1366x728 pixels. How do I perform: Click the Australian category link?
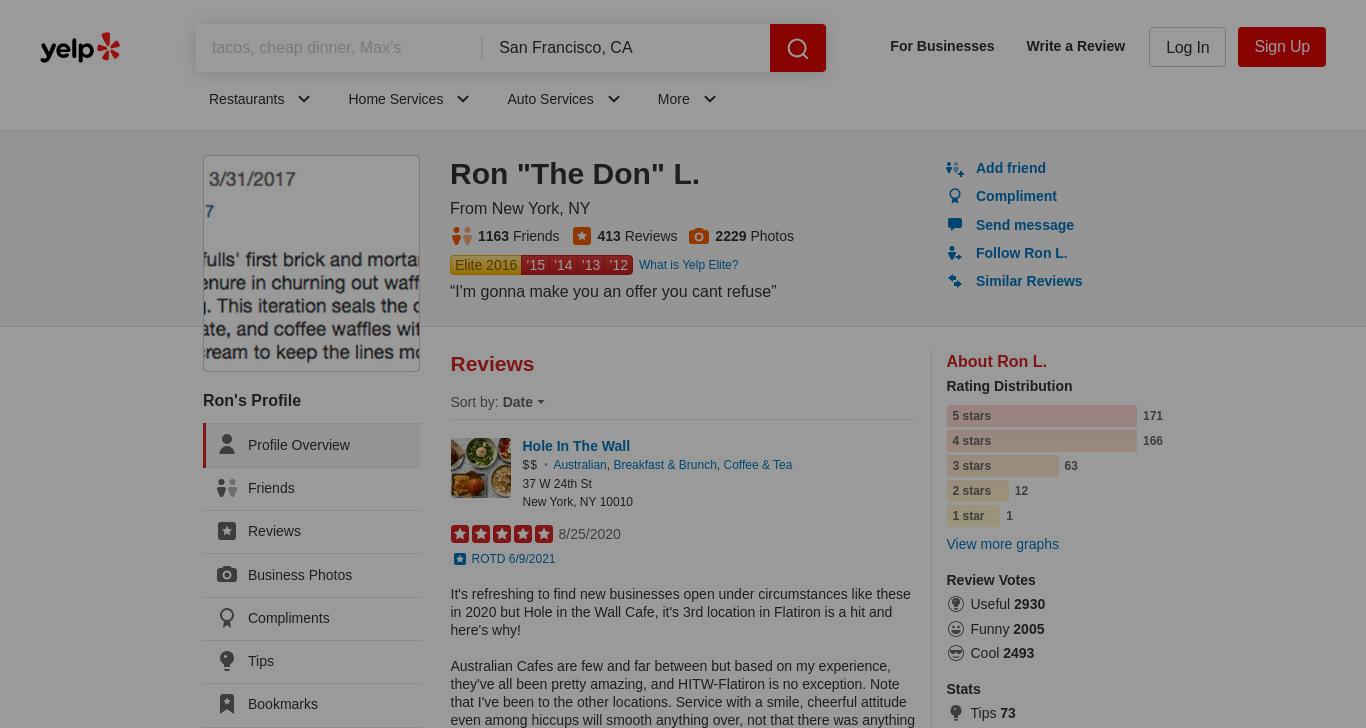pos(580,465)
